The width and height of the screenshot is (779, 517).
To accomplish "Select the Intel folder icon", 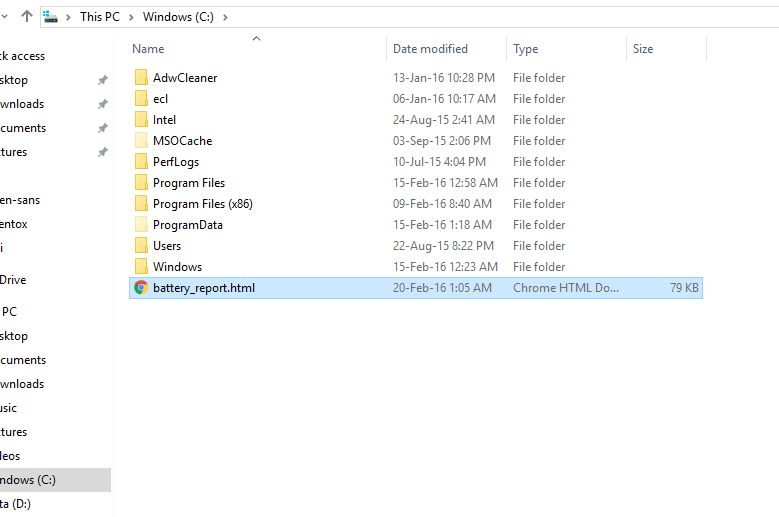I will tap(141, 120).
